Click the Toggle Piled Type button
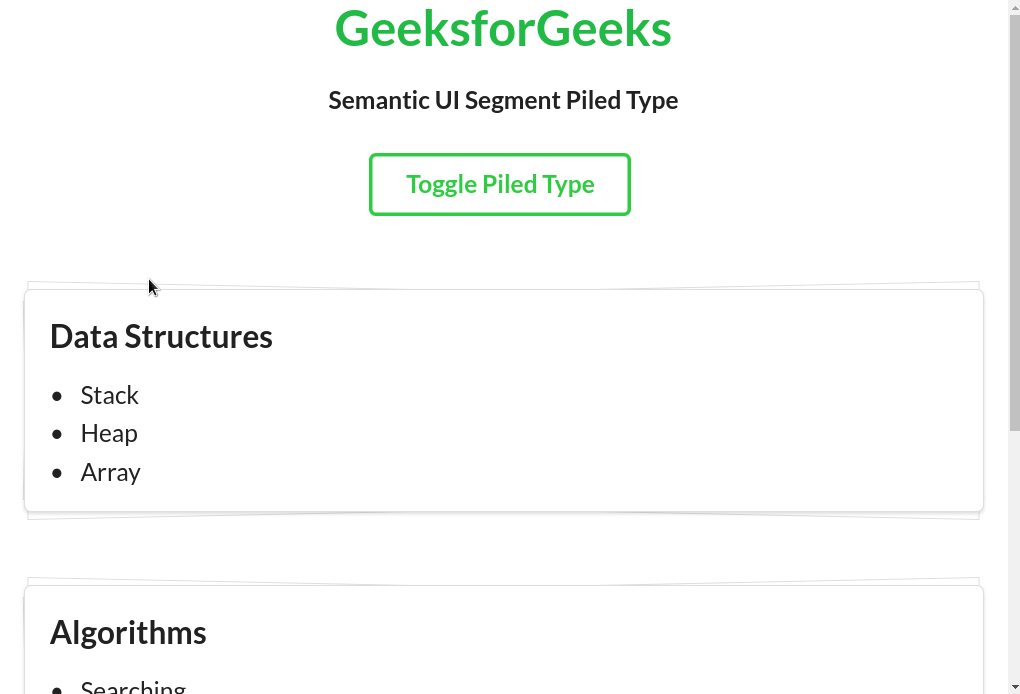This screenshot has height=694, width=1020. coord(500,185)
